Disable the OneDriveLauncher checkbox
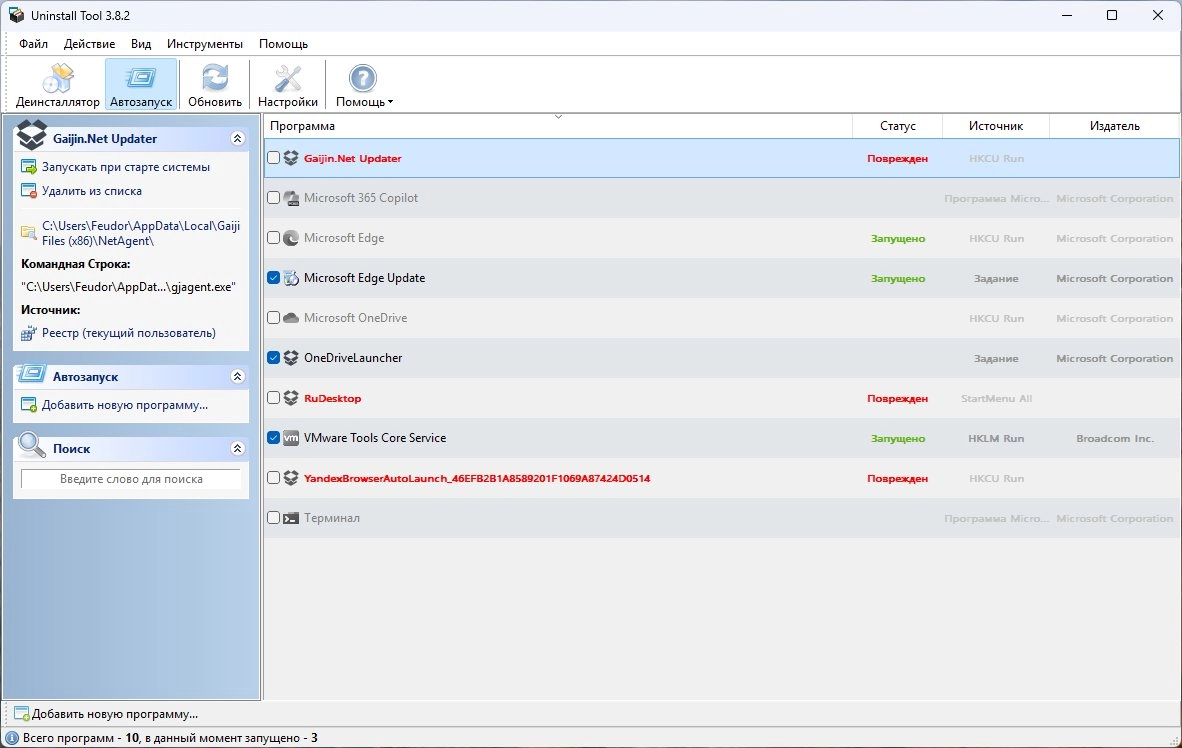This screenshot has width=1182, height=748. (x=274, y=357)
